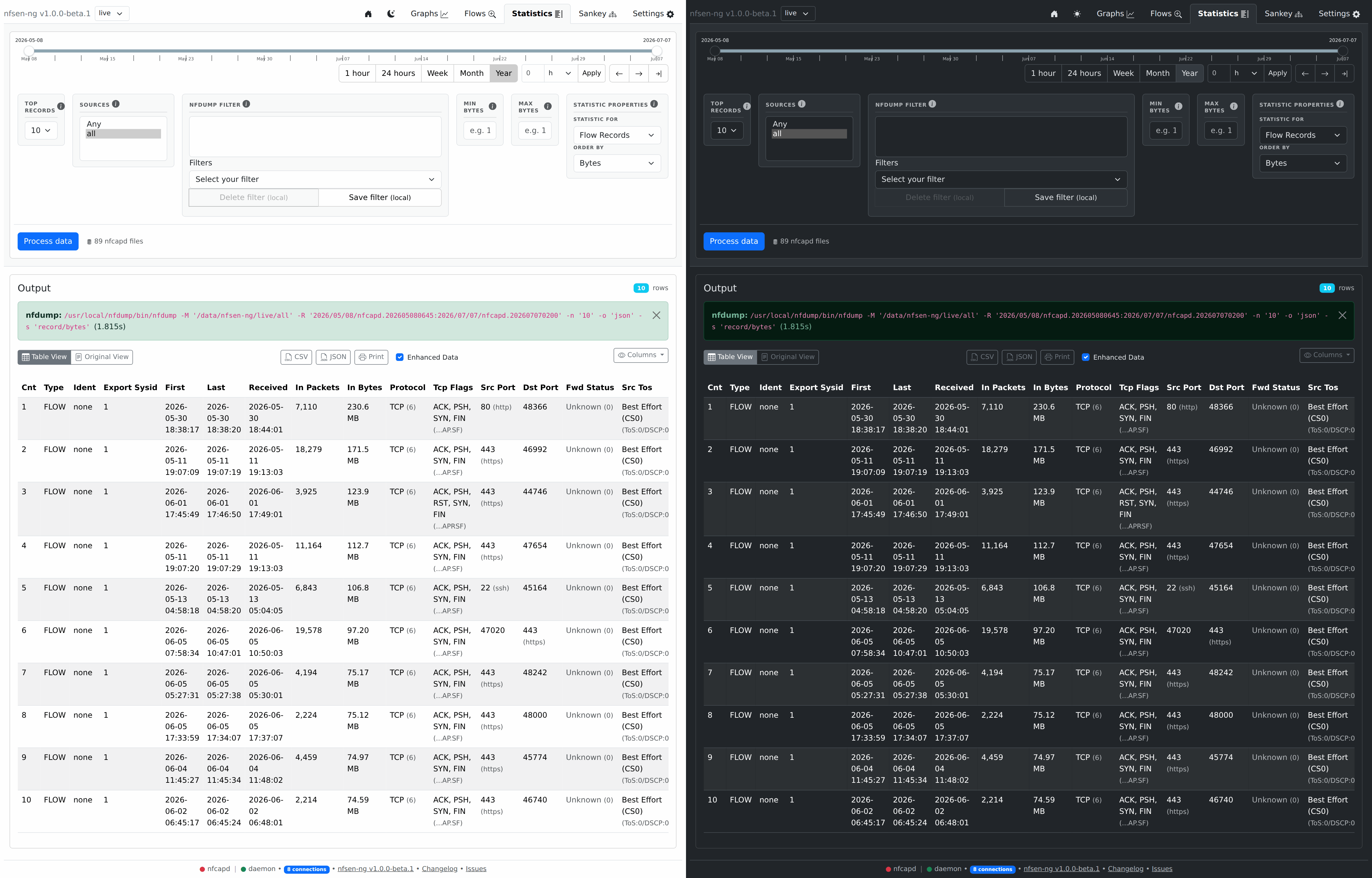This screenshot has height=878, width=1372.
Task: Click jump-to-end arrow button in light panel
Action: tap(658, 74)
